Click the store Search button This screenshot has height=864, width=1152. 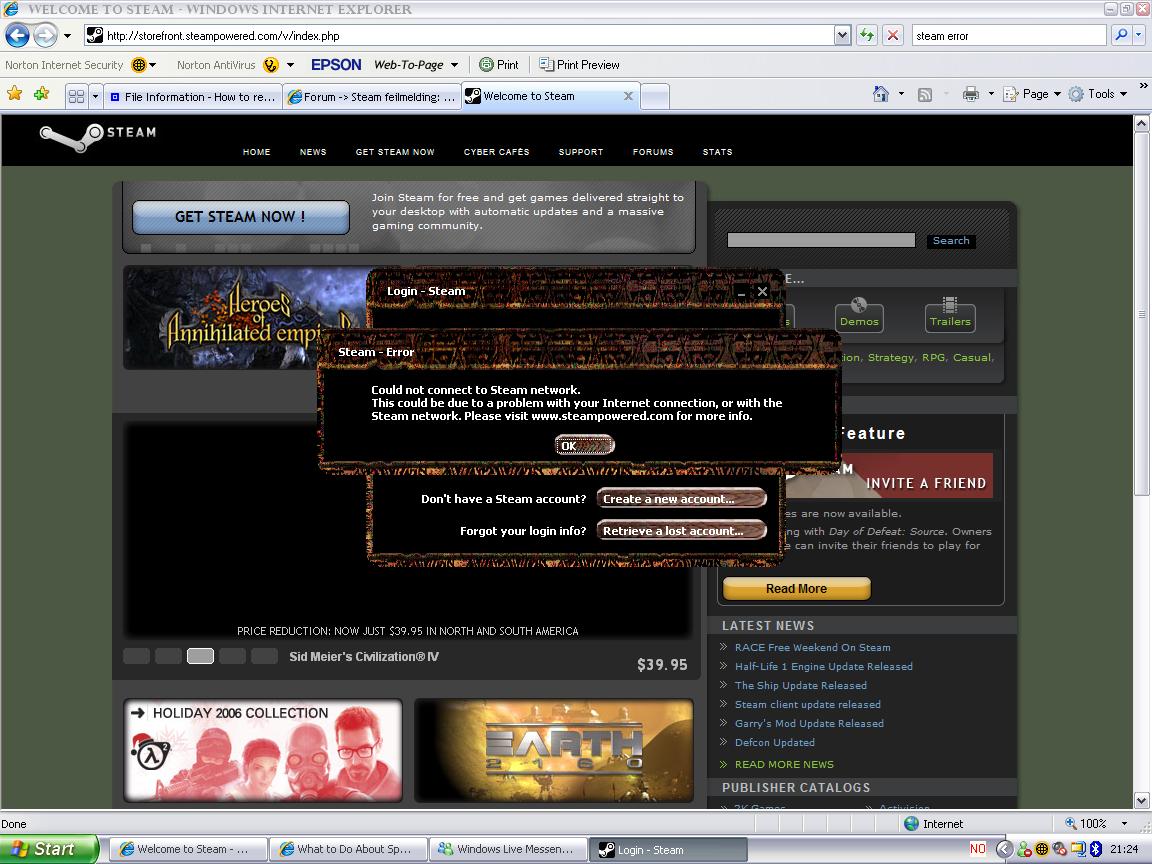951,240
